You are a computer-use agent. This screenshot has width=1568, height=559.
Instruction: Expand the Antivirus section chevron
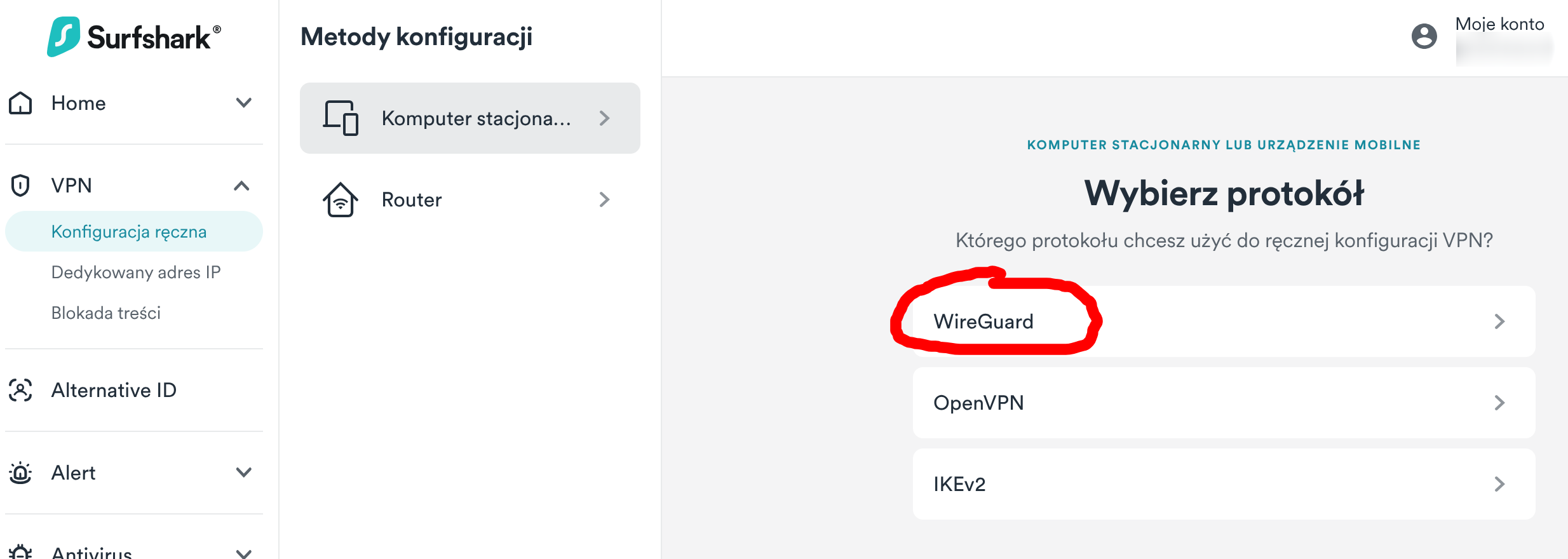(243, 553)
